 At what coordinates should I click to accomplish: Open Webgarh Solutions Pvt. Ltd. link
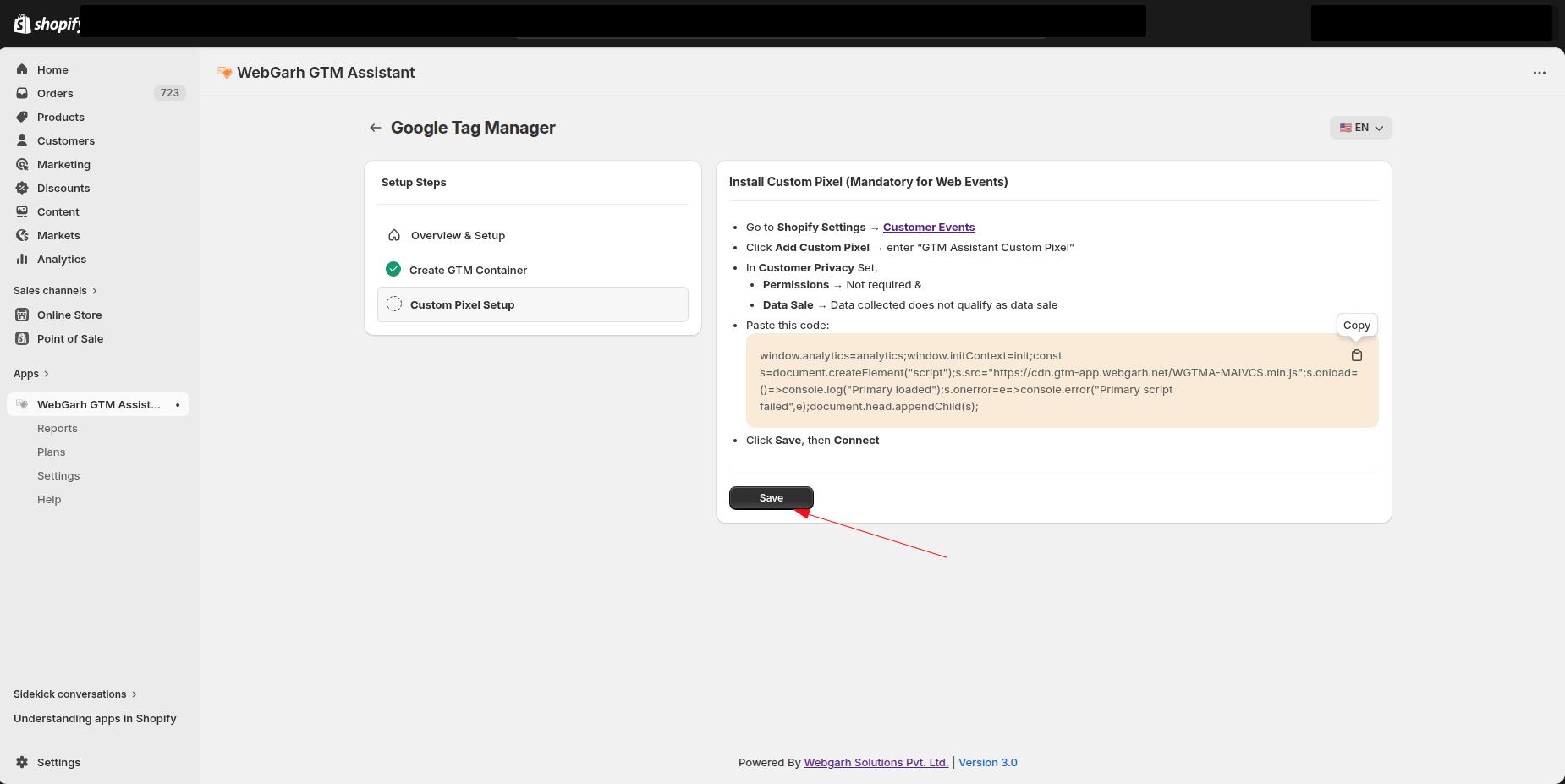tap(876, 762)
